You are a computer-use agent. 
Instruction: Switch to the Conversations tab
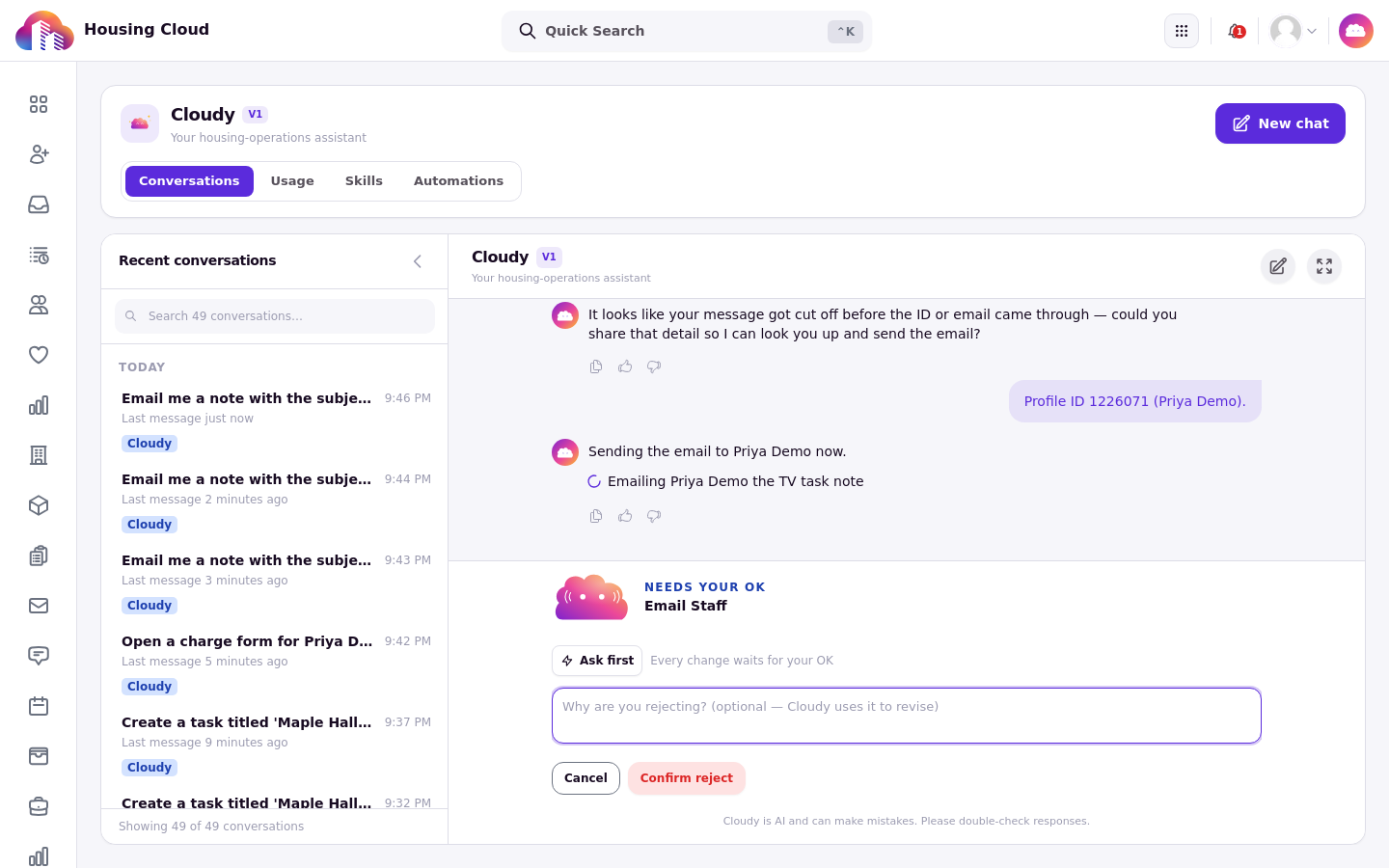click(189, 181)
